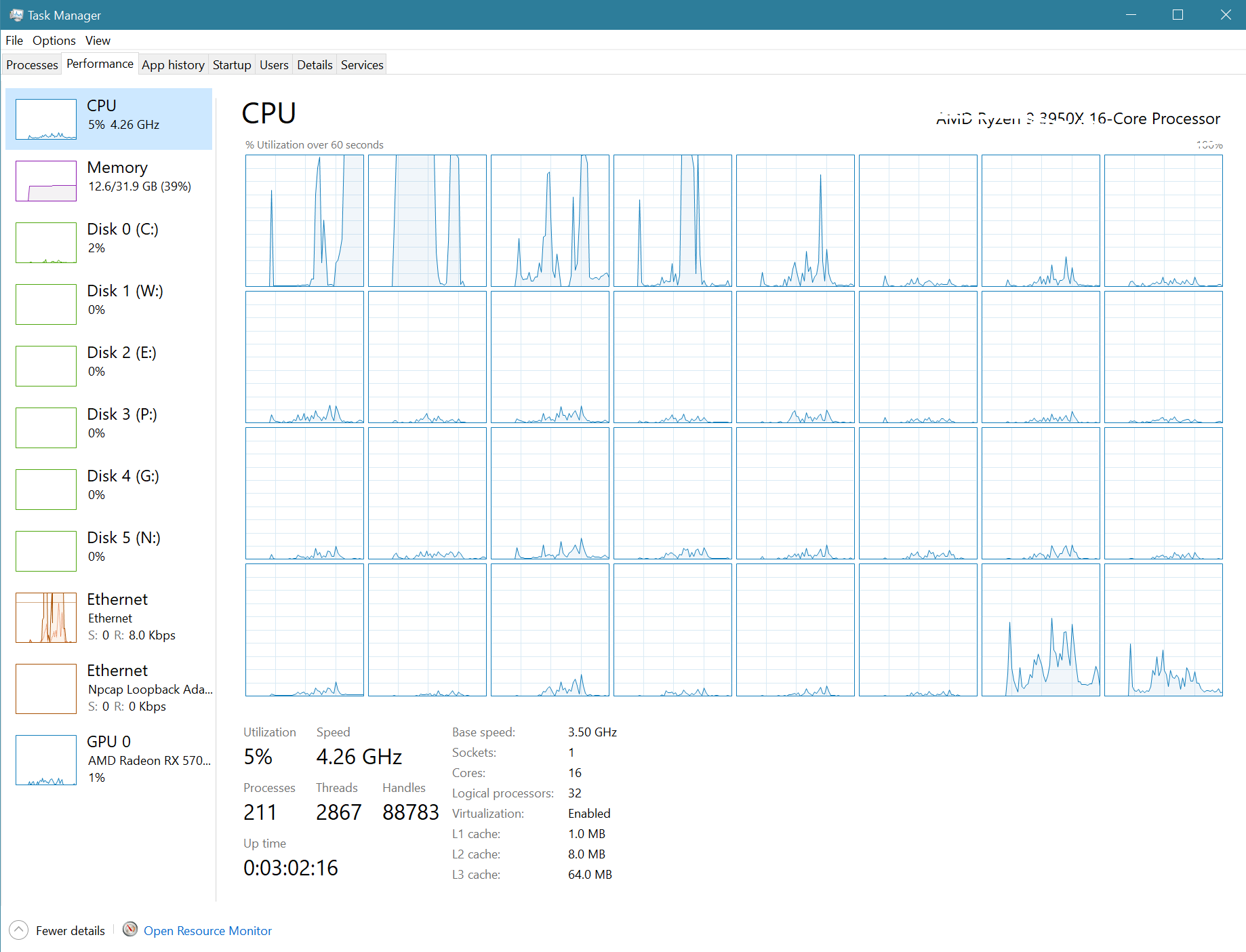The image size is (1246, 952).
Task: Open the File menu
Action: tap(14, 41)
